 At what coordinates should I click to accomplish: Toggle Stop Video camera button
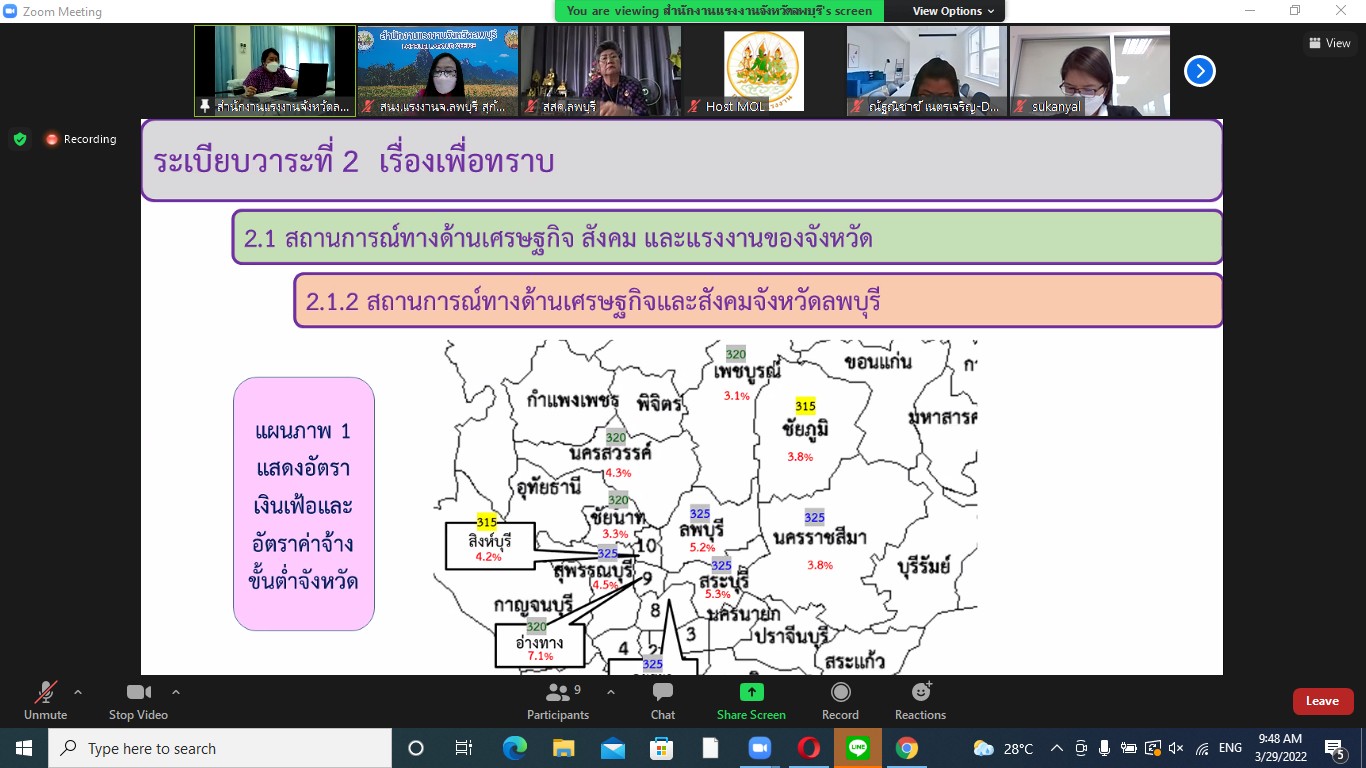(138, 700)
